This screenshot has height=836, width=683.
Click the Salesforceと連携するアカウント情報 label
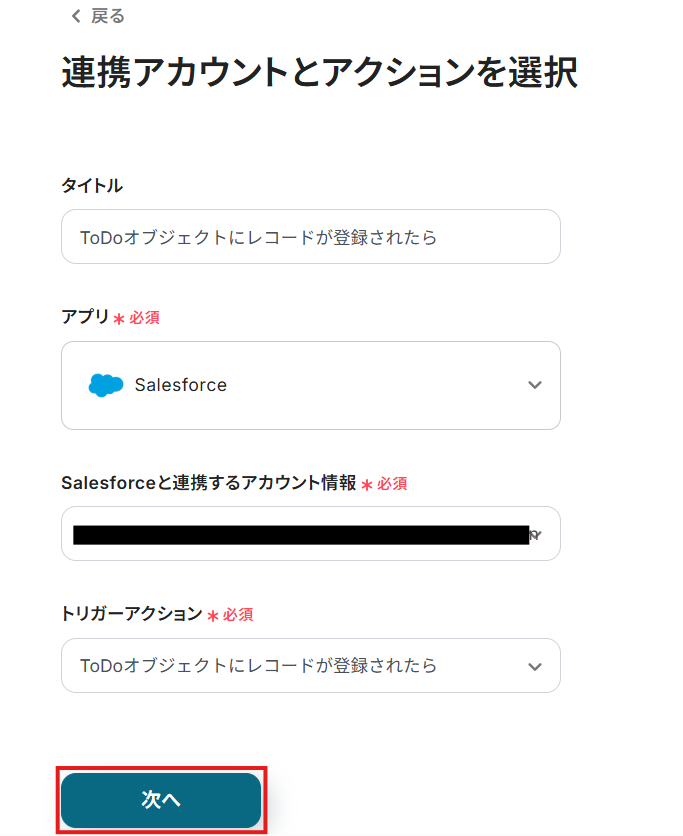point(208,483)
